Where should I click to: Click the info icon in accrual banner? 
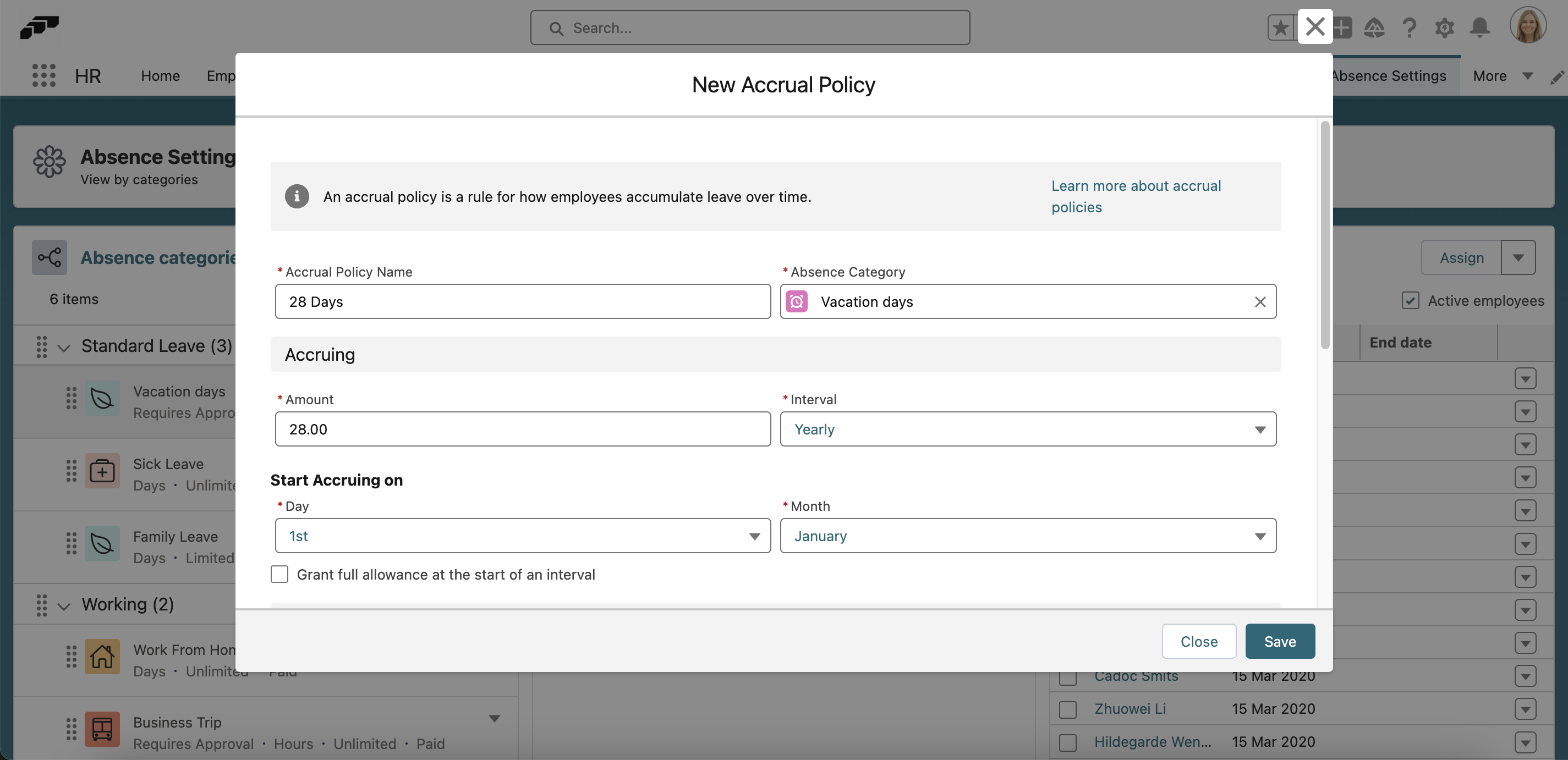point(297,196)
